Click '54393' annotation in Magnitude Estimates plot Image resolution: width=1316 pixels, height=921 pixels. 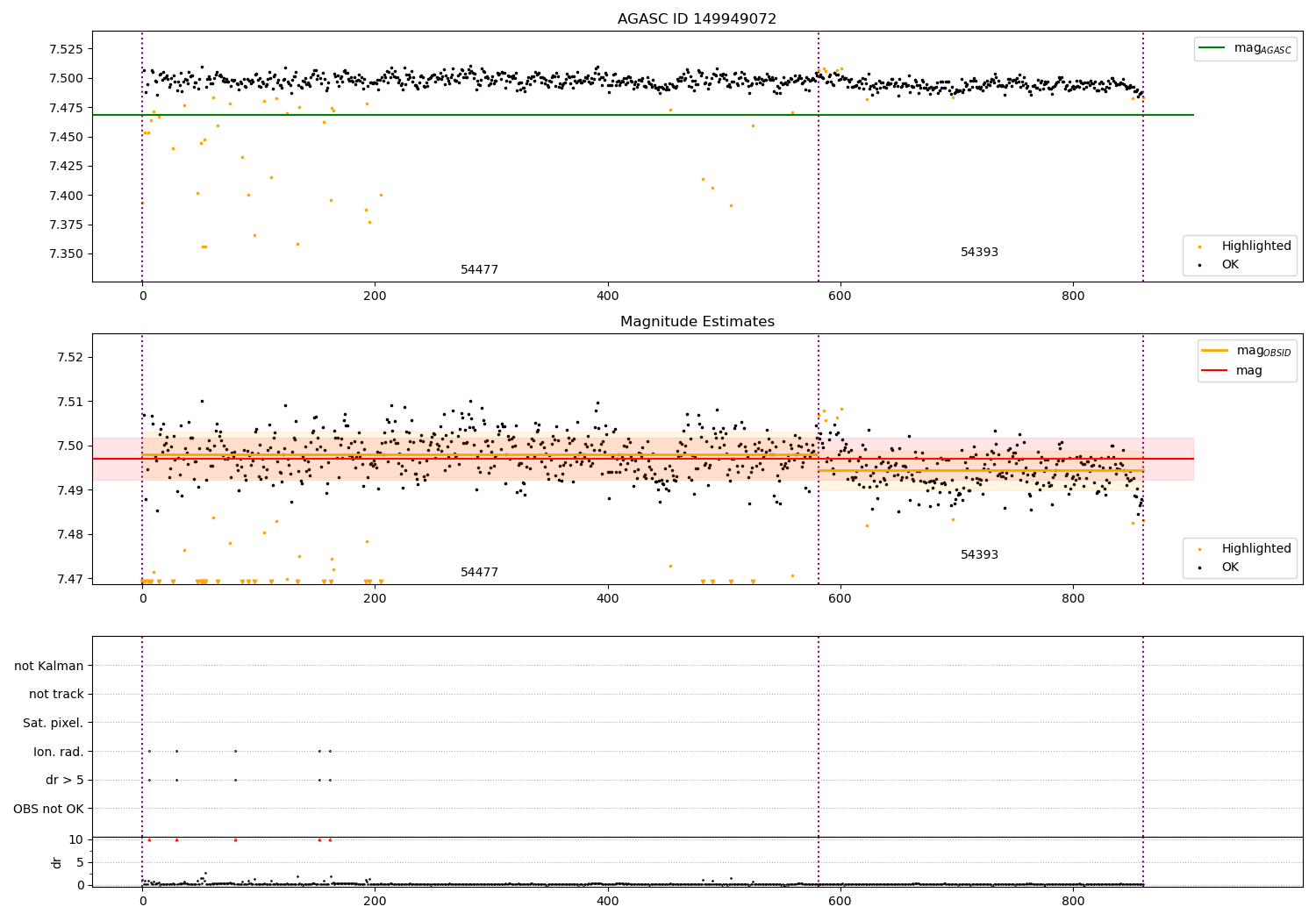pos(979,555)
